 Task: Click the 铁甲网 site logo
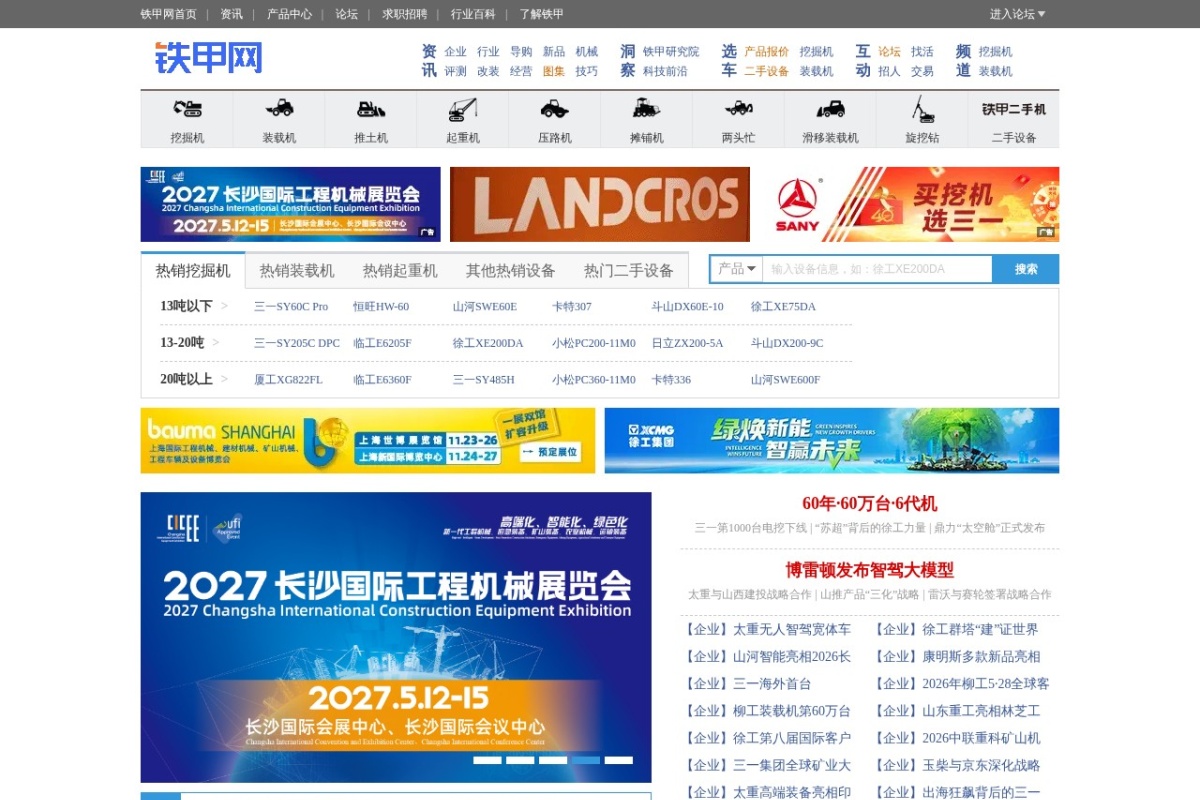point(209,58)
